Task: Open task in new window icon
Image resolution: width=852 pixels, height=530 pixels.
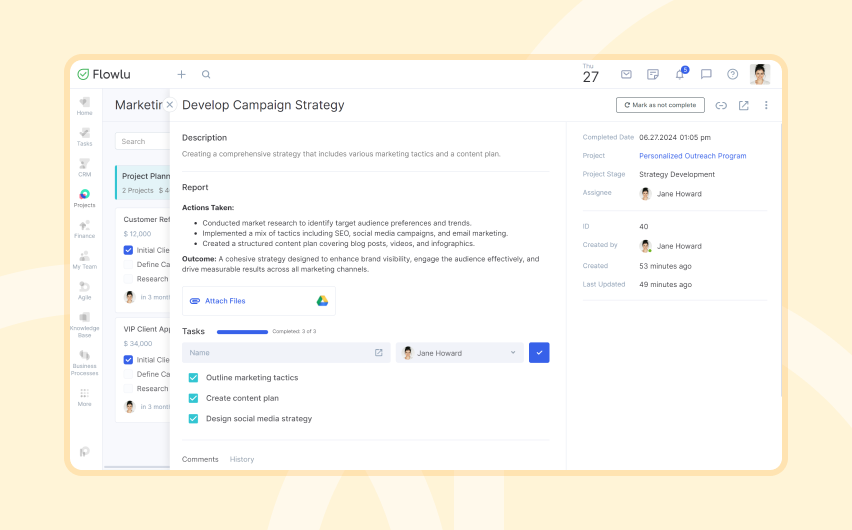Action: coord(743,105)
